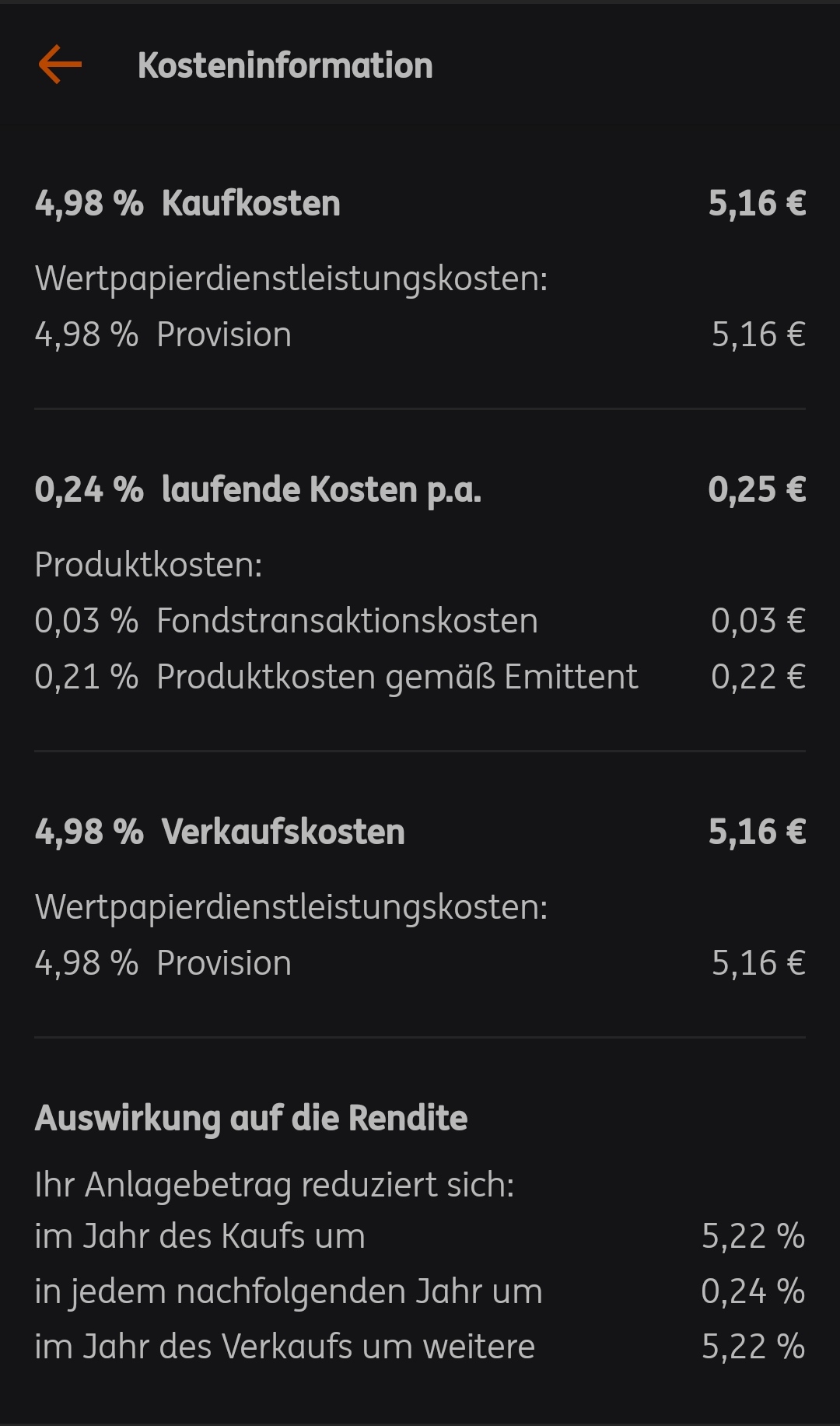Click Wertpapierdienstleistungskosten label under Kaufkosten
The height and width of the screenshot is (1426, 840).
pyautogui.click(x=291, y=279)
